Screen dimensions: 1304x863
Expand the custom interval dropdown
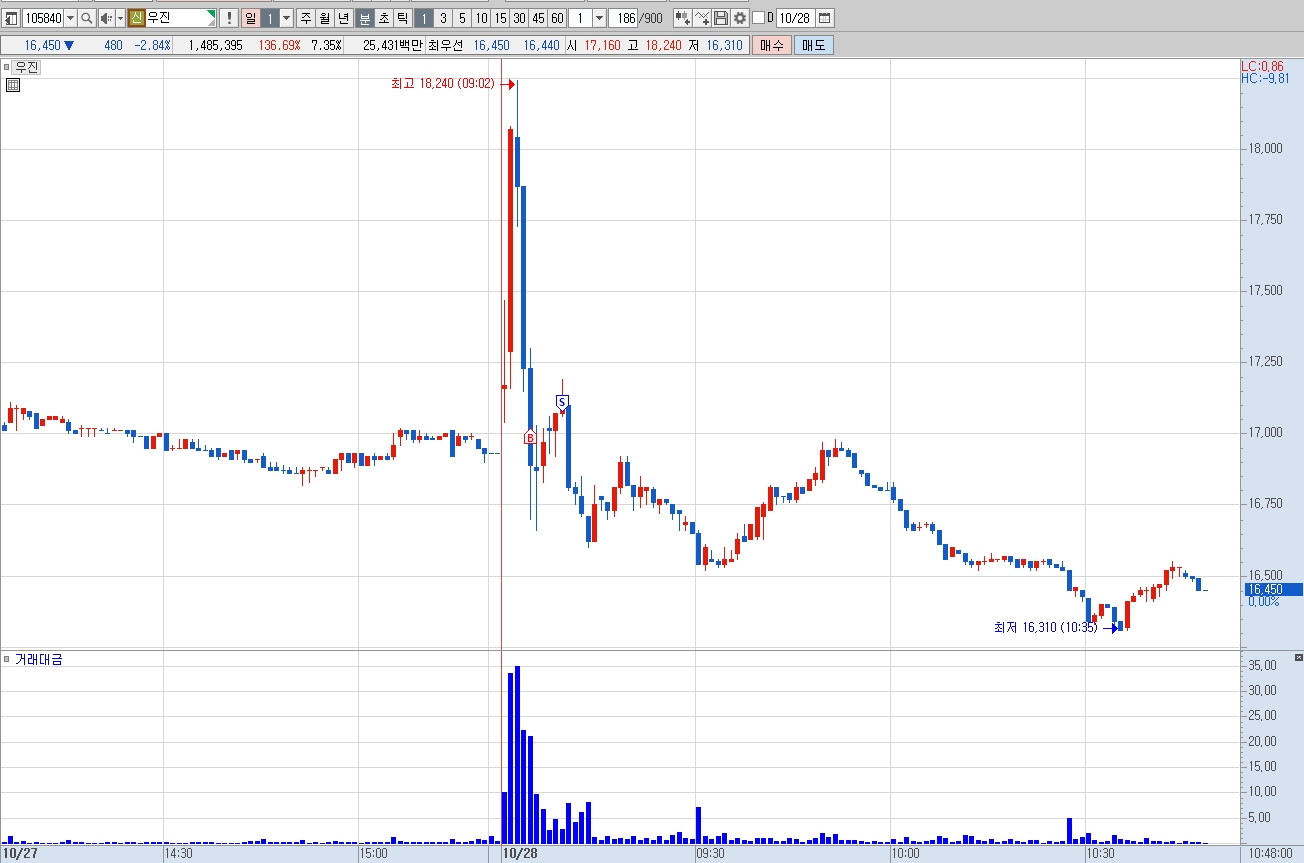(599, 18)
